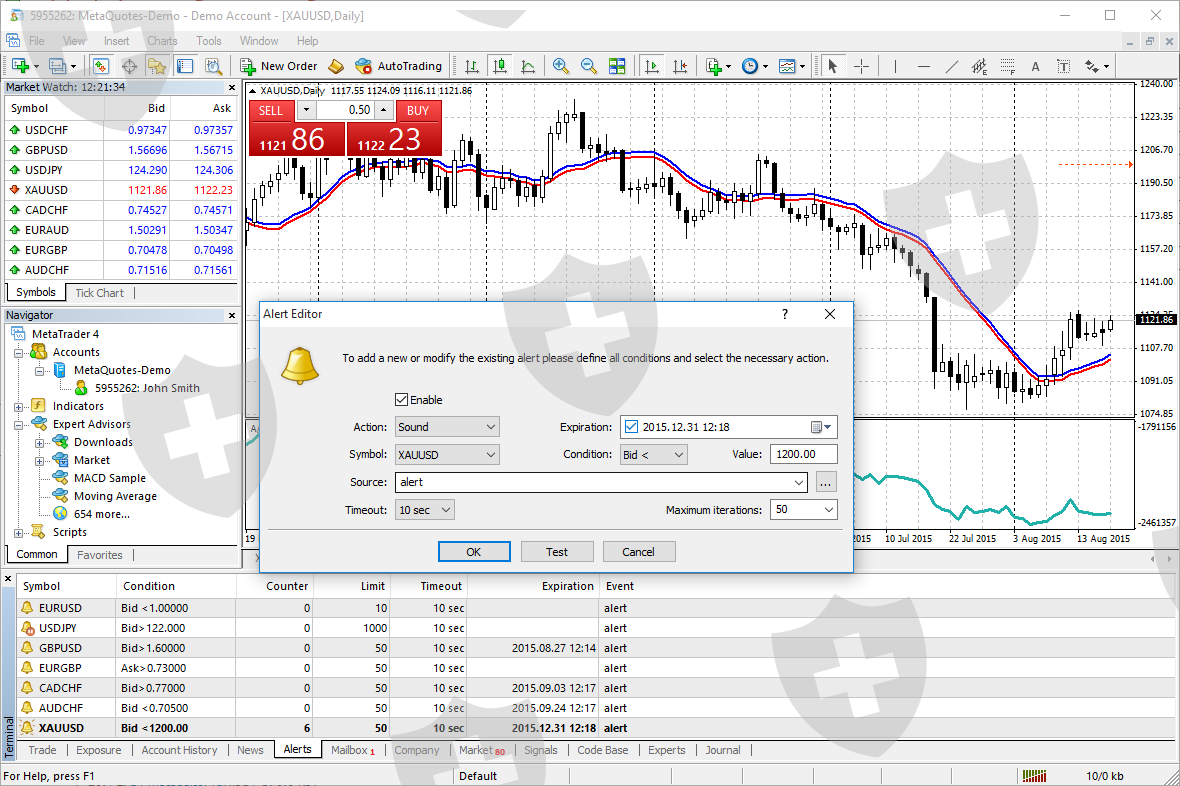1180x786 pixels.
Task: Switch to the Account History tab
Action: [x=179, y=750]
